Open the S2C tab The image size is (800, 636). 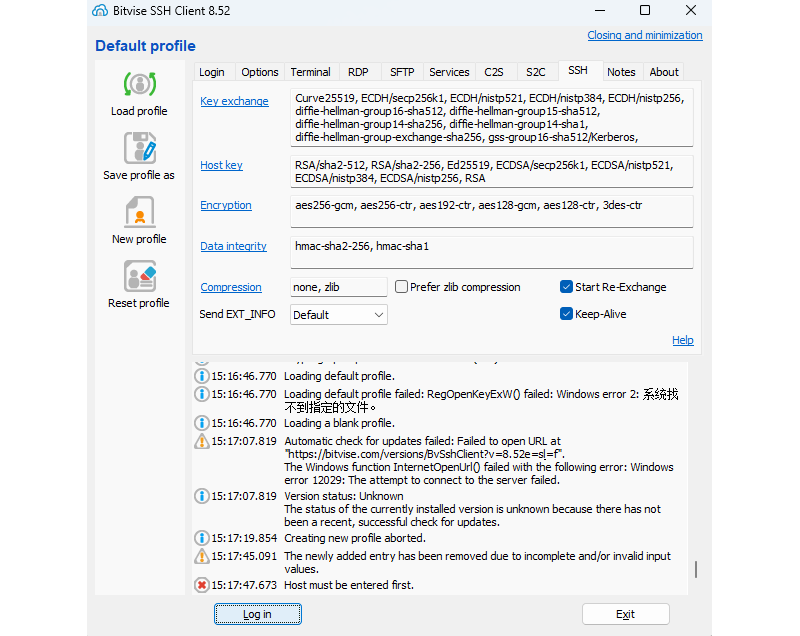point(536,72)
